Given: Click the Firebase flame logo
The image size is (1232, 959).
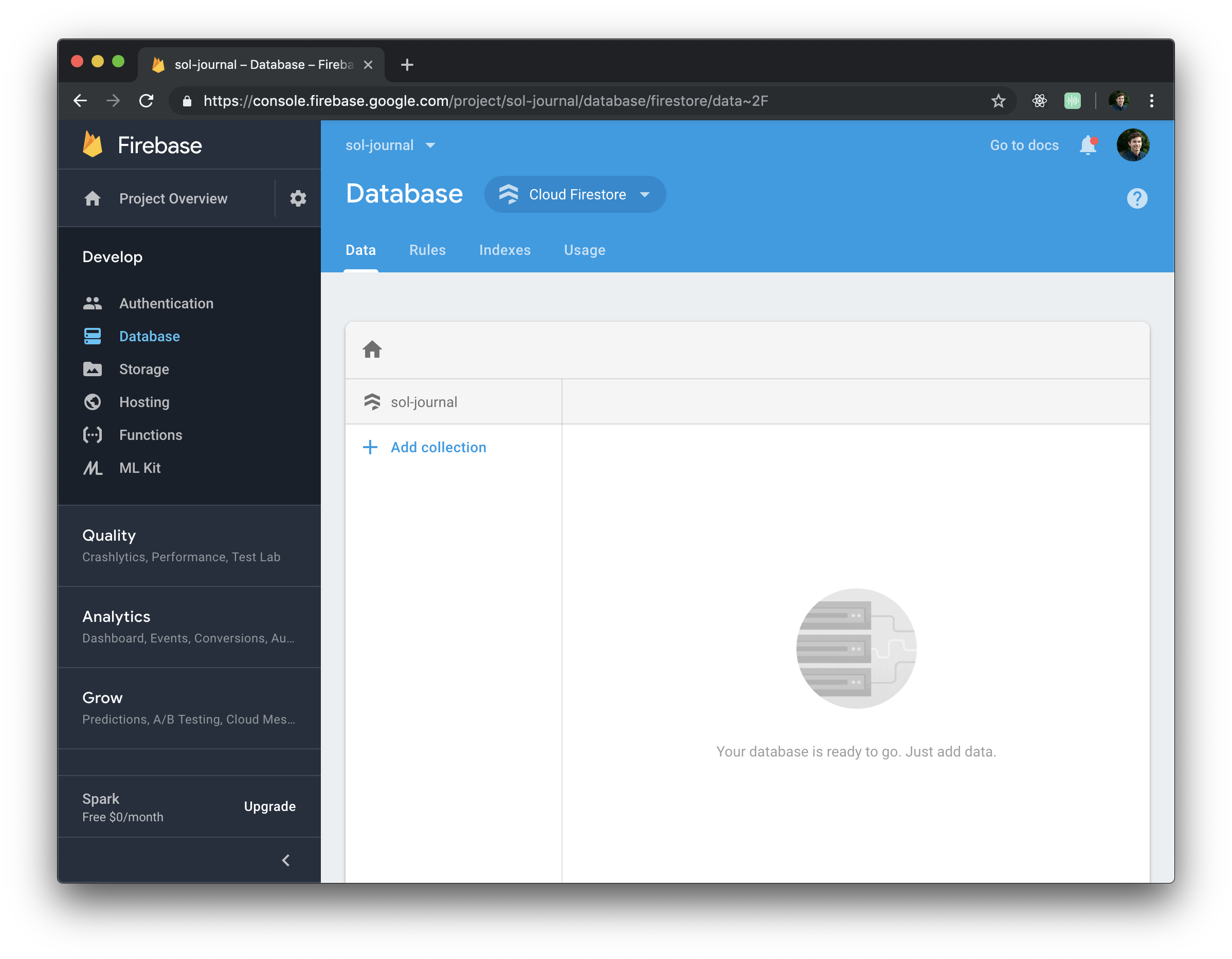Looking at the screenshot, I should [x=93, y=145].
